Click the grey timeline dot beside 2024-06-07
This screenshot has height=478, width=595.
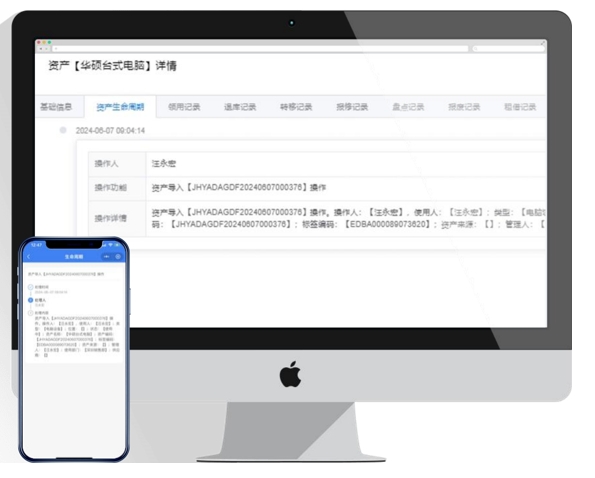63,131
